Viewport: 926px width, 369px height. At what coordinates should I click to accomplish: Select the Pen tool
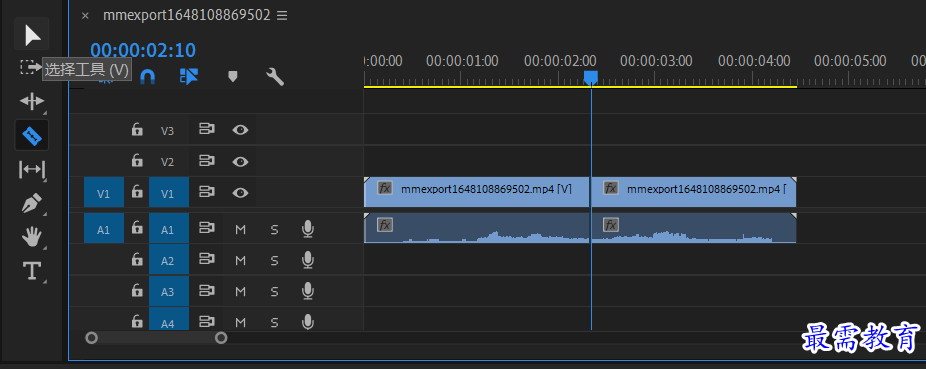point(31,204)
